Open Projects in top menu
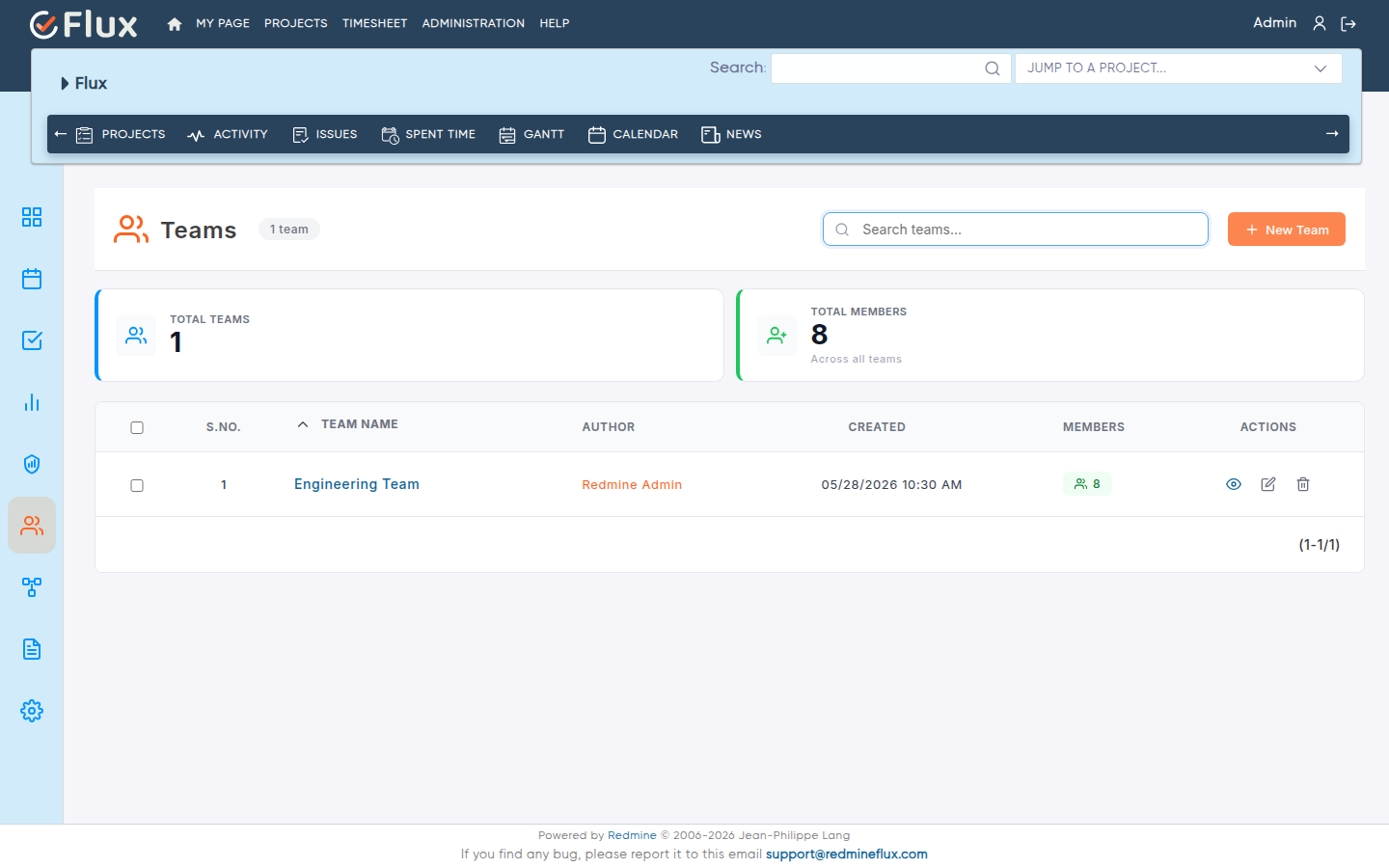This screenshot has width=1389, height=868. (x=296, y=23)
